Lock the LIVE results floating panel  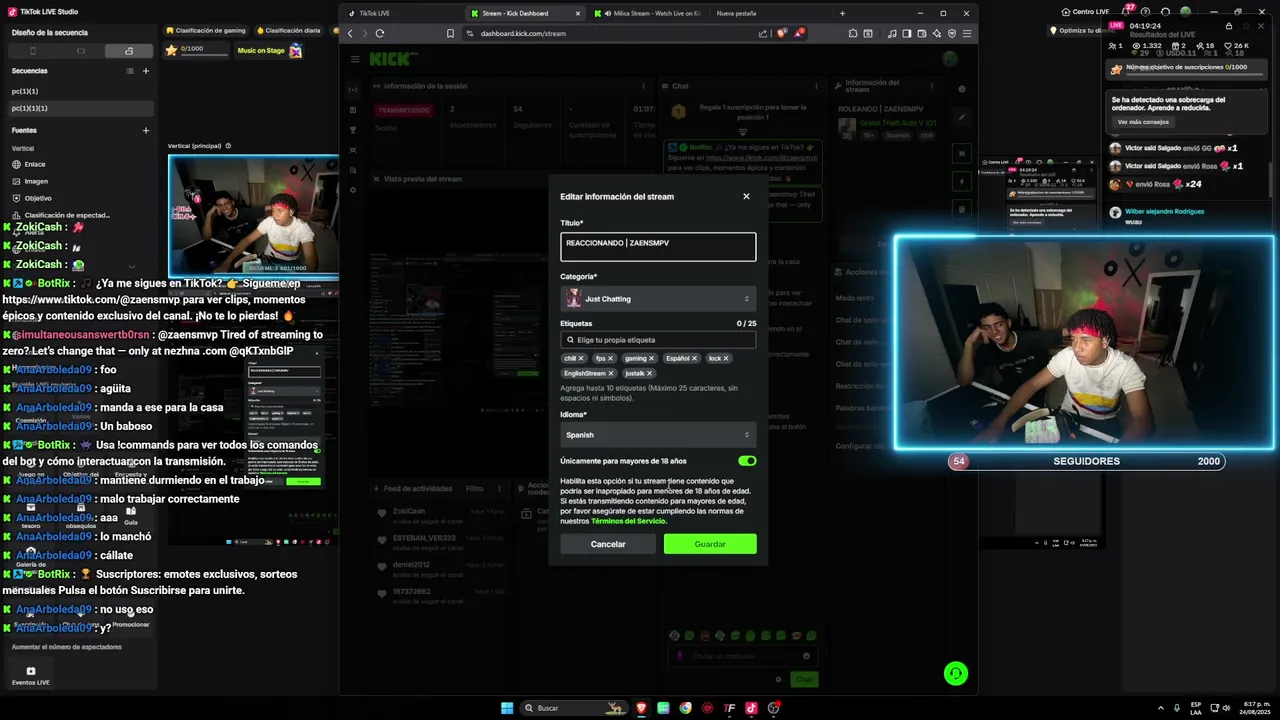click(x=1229, y=26)
